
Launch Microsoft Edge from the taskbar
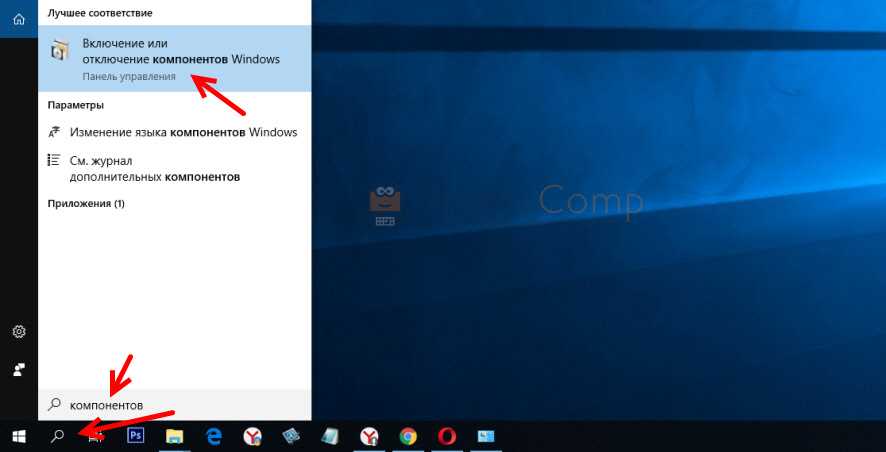214,436
